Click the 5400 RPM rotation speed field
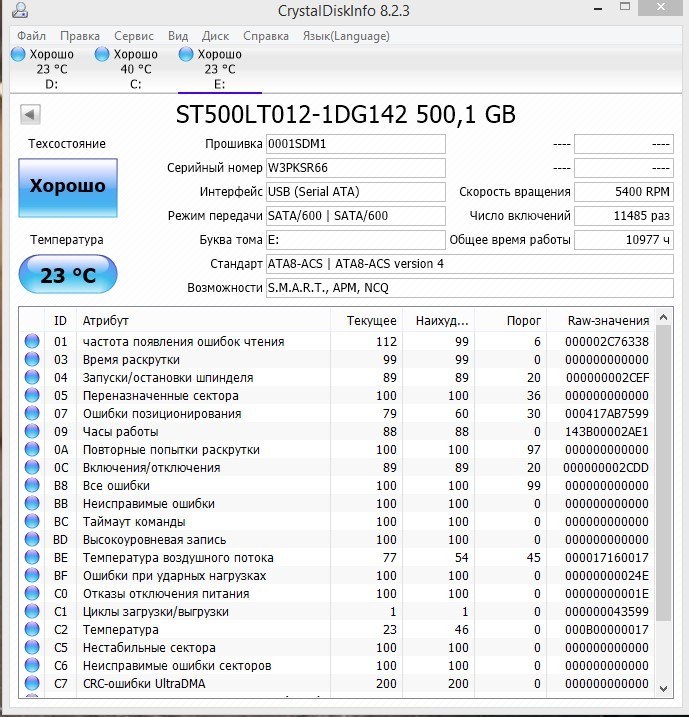 (624, 192)
